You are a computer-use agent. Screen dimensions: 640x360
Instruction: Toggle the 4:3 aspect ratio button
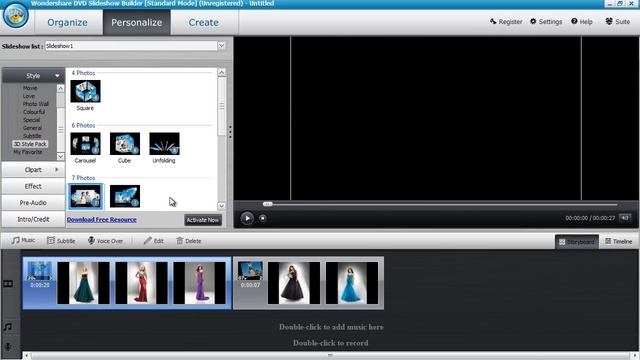click(x=624, y=218)
